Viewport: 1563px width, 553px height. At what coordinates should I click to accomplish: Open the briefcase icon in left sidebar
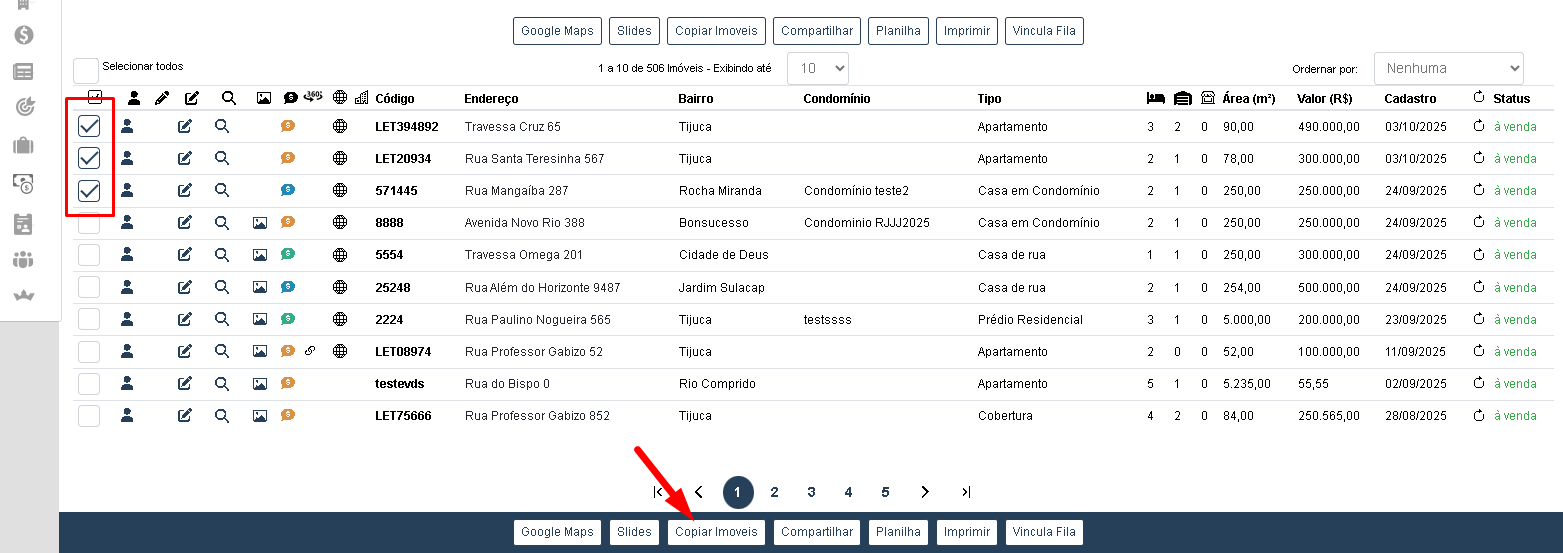pyautogui.click(x=24, y=146)
